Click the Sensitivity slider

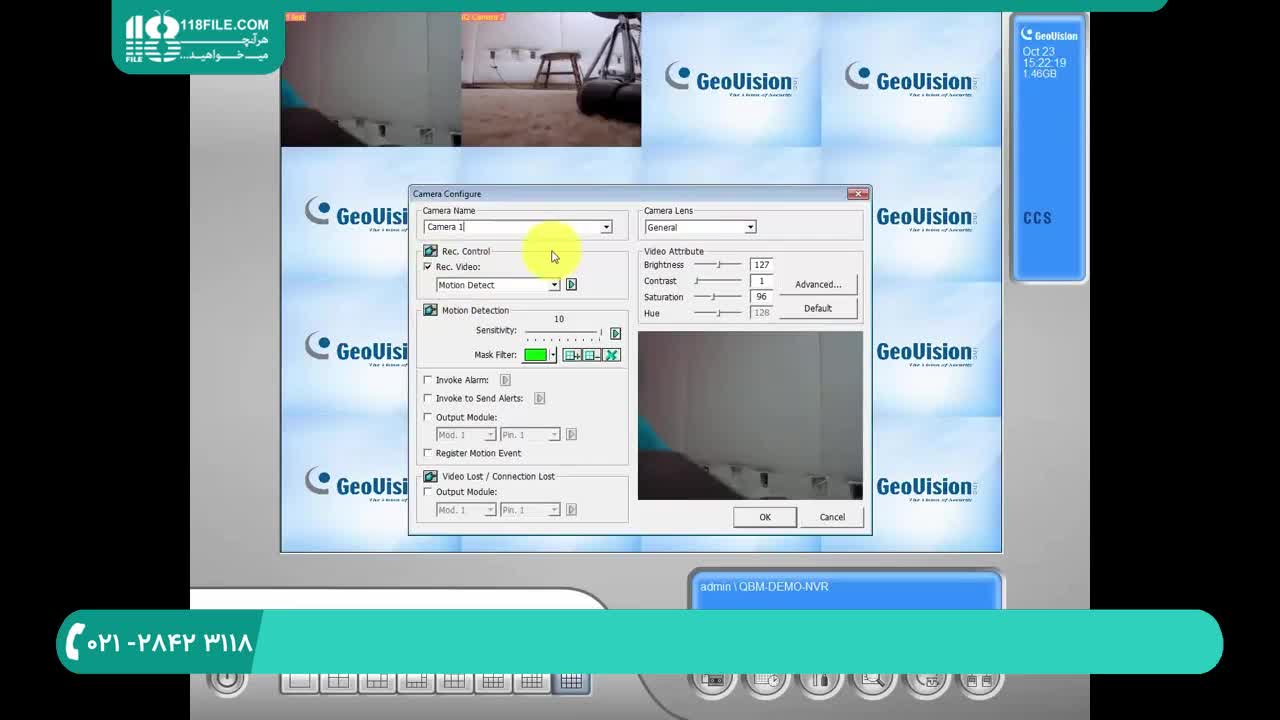pos(564,332)
